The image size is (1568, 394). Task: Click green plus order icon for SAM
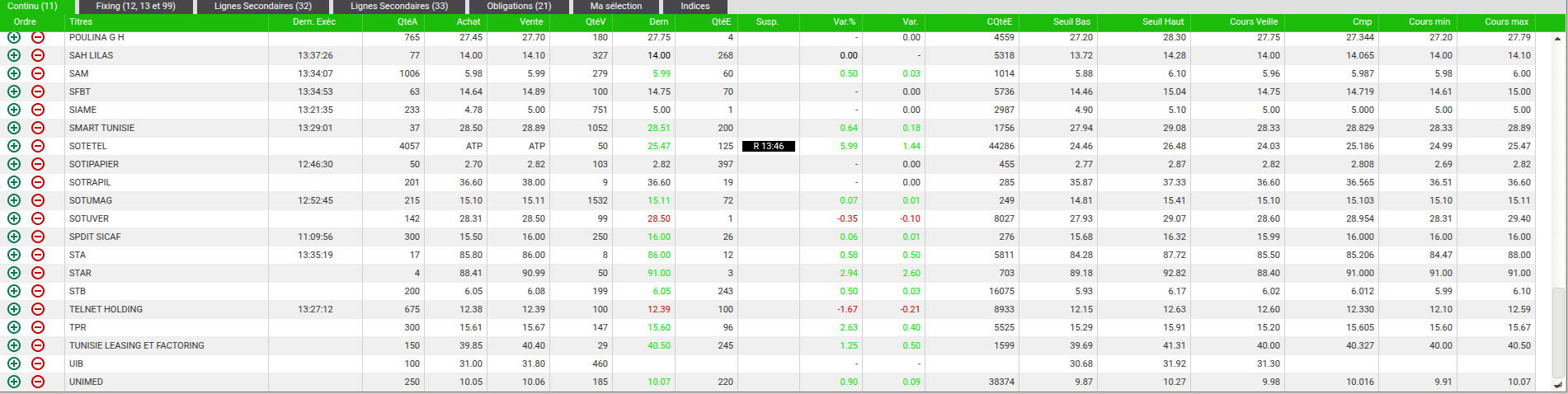14,73
